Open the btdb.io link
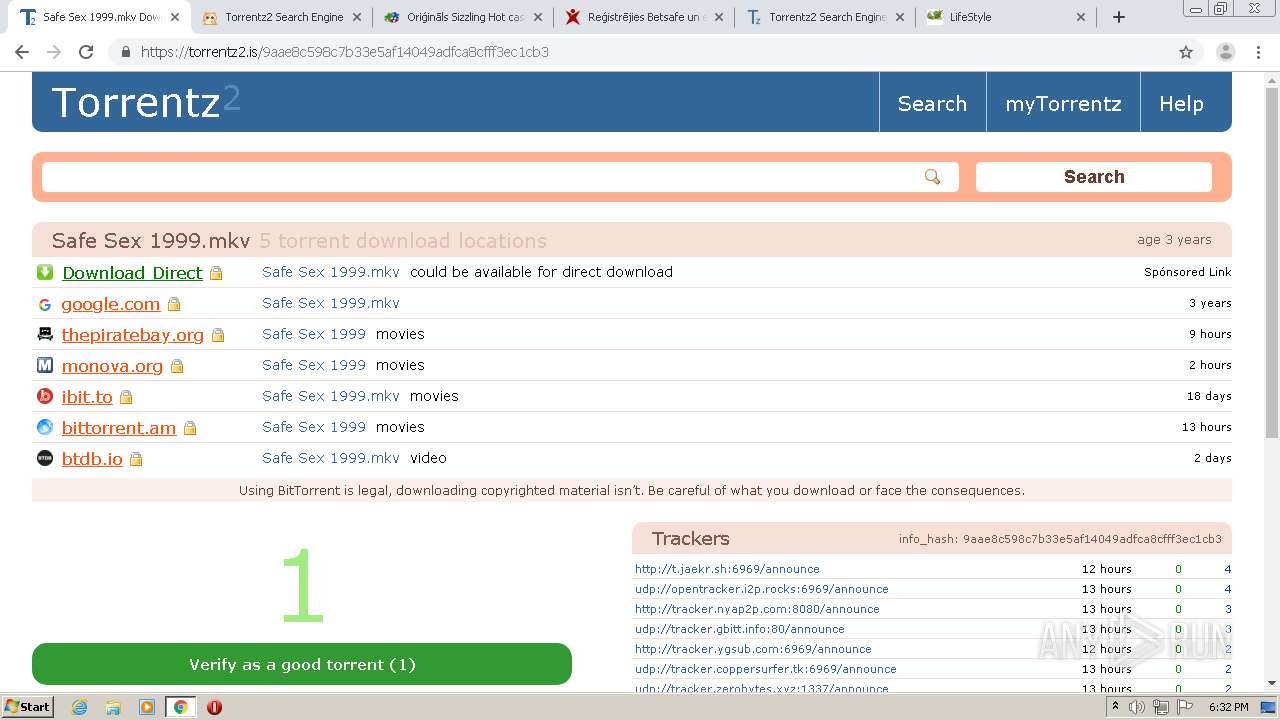Screen dimensions: 1280x720 click(x=92, y=459)
